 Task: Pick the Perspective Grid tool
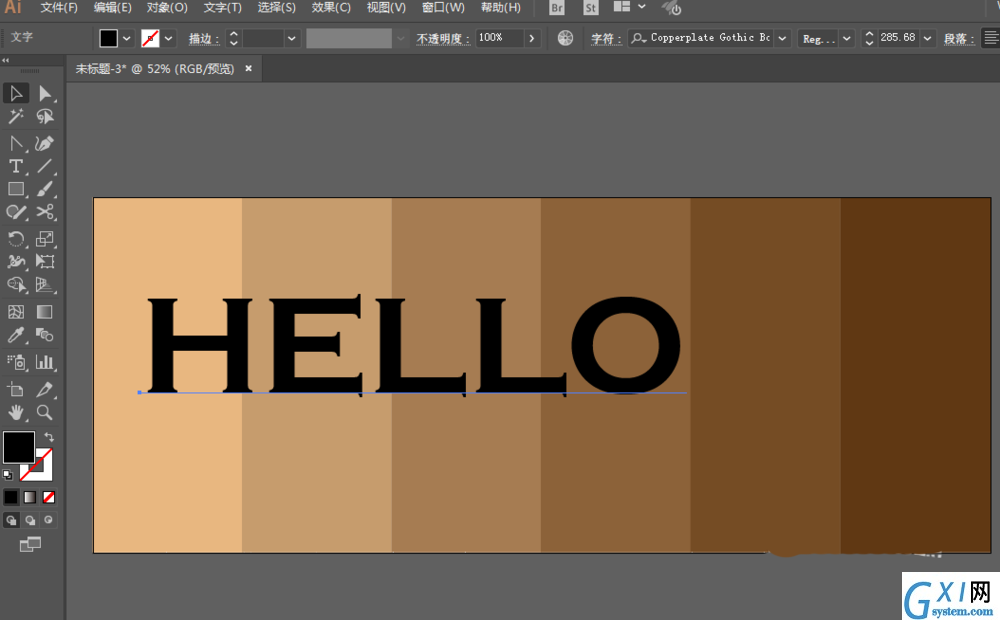45,284
